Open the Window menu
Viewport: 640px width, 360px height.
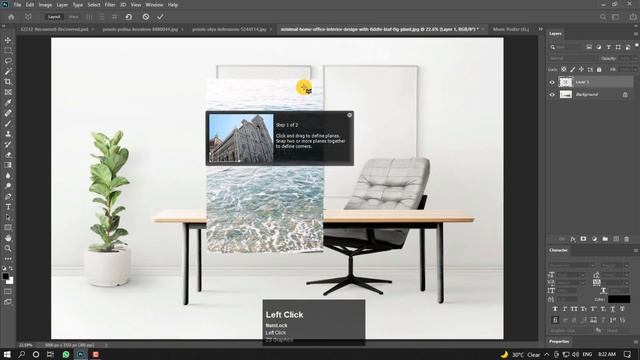pyautogui.click(x=154, y=5)
